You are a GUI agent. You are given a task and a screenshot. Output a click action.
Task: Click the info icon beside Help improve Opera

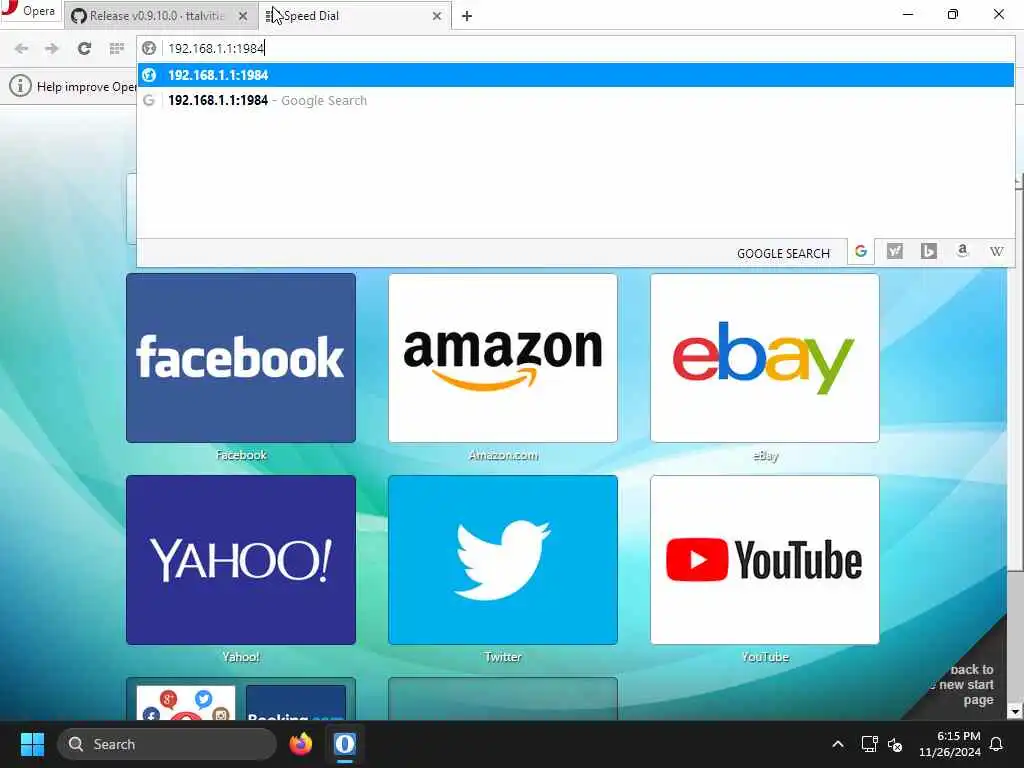click(x=20, y=86)
